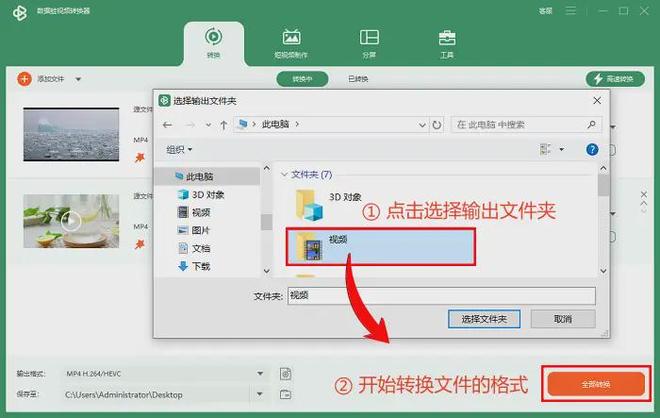Select the 视频 folder in file list

coord(381,247)
